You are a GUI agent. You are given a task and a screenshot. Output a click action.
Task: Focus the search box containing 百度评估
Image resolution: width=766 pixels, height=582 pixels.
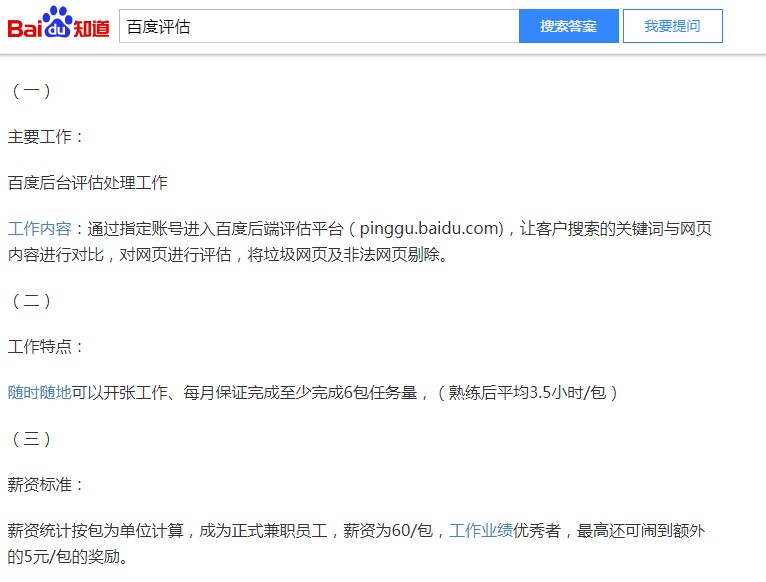click(319, 26)
